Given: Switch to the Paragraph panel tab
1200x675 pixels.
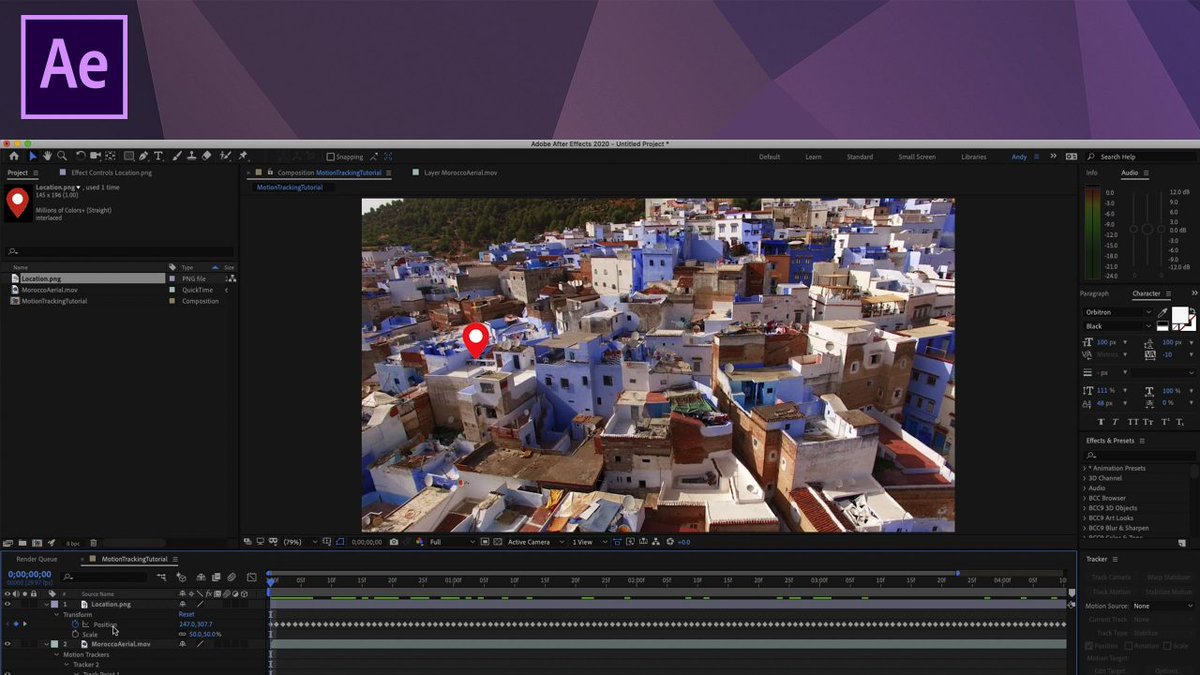Looking at the screenshot, I should click(x=1094, y=294).
